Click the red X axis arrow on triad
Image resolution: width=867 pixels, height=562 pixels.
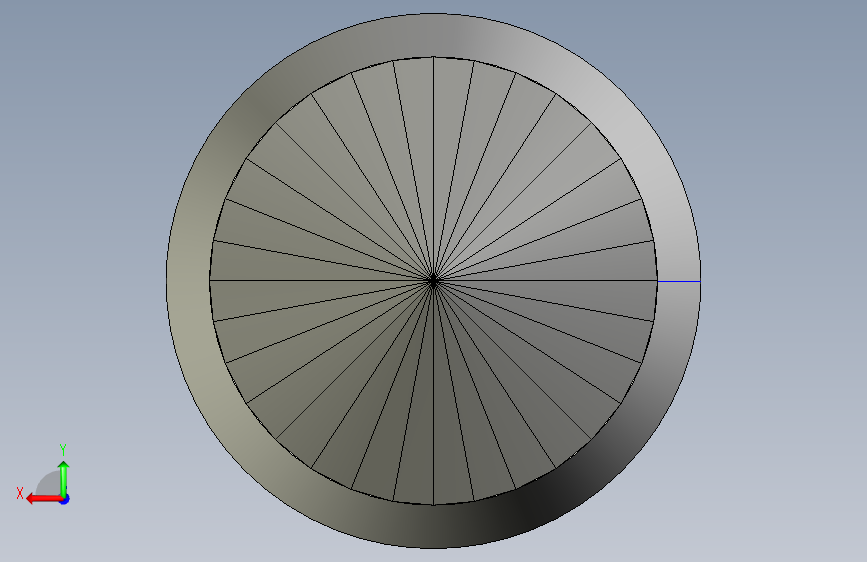click(x=43, y=499)
